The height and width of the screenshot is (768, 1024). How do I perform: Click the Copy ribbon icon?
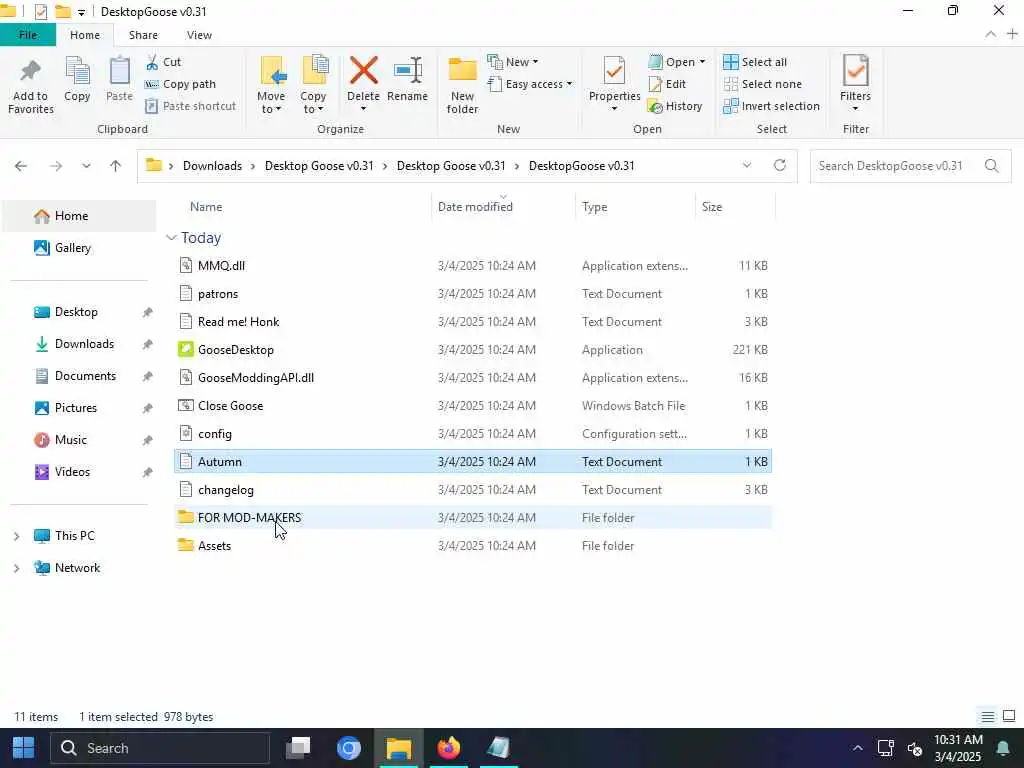77,71
